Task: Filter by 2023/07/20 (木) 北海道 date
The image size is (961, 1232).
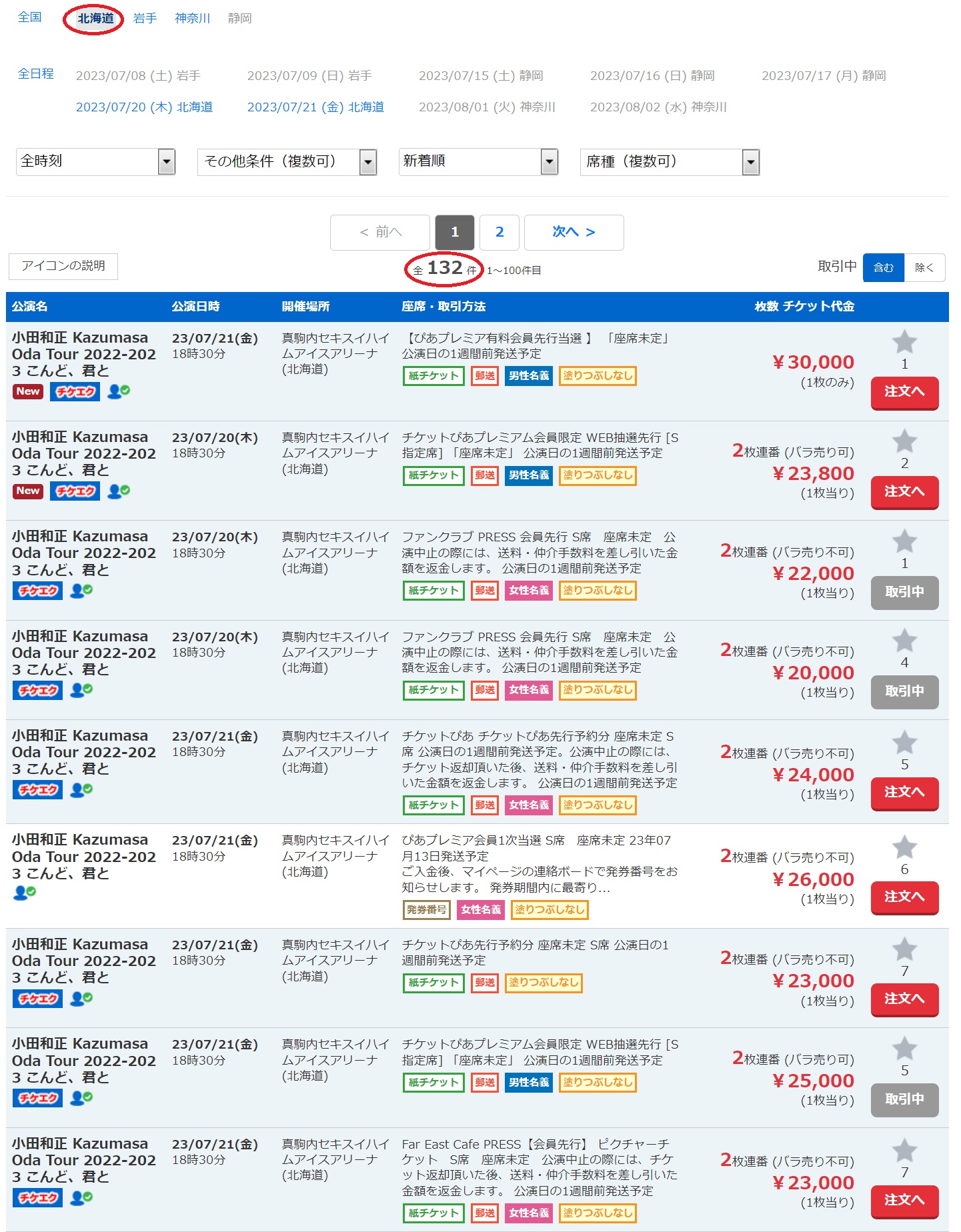Action: pos(144,107)
